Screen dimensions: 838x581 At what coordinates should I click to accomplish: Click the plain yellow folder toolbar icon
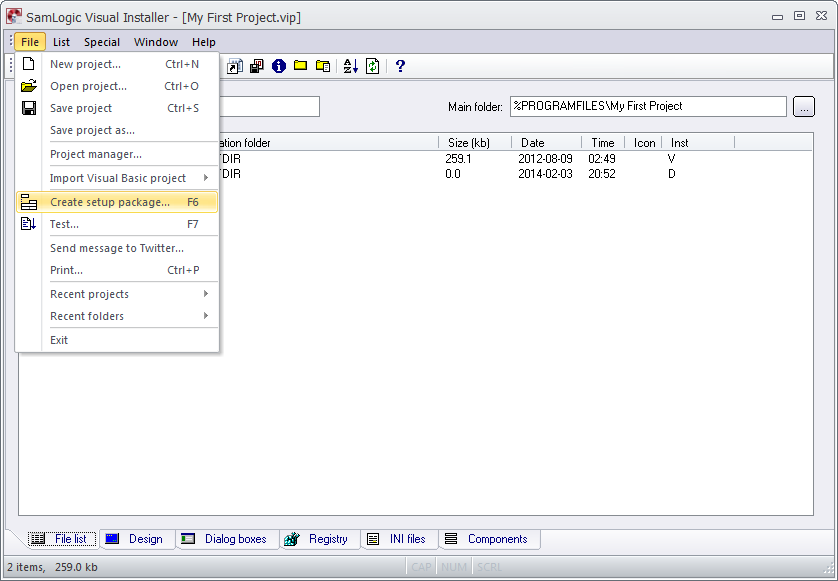300,66
